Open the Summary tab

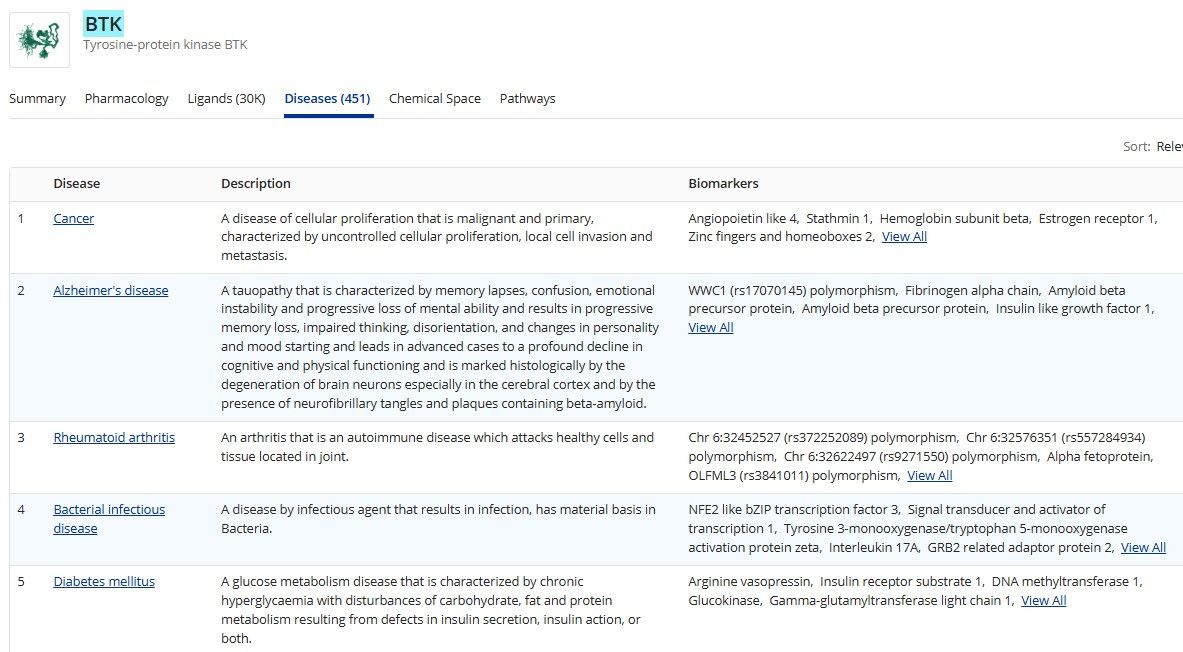point(37,99)
